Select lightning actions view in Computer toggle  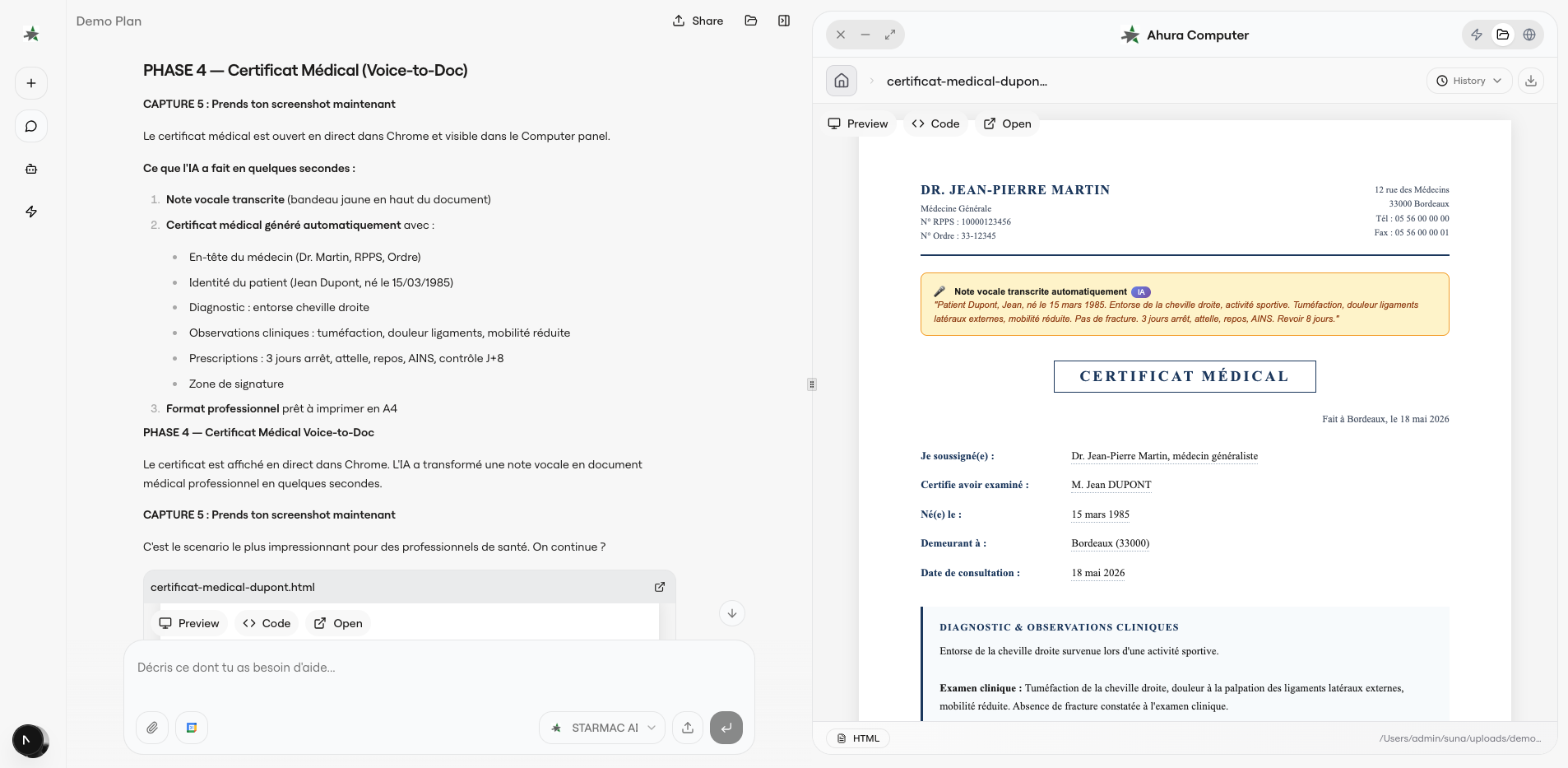tap(1477, 35)
